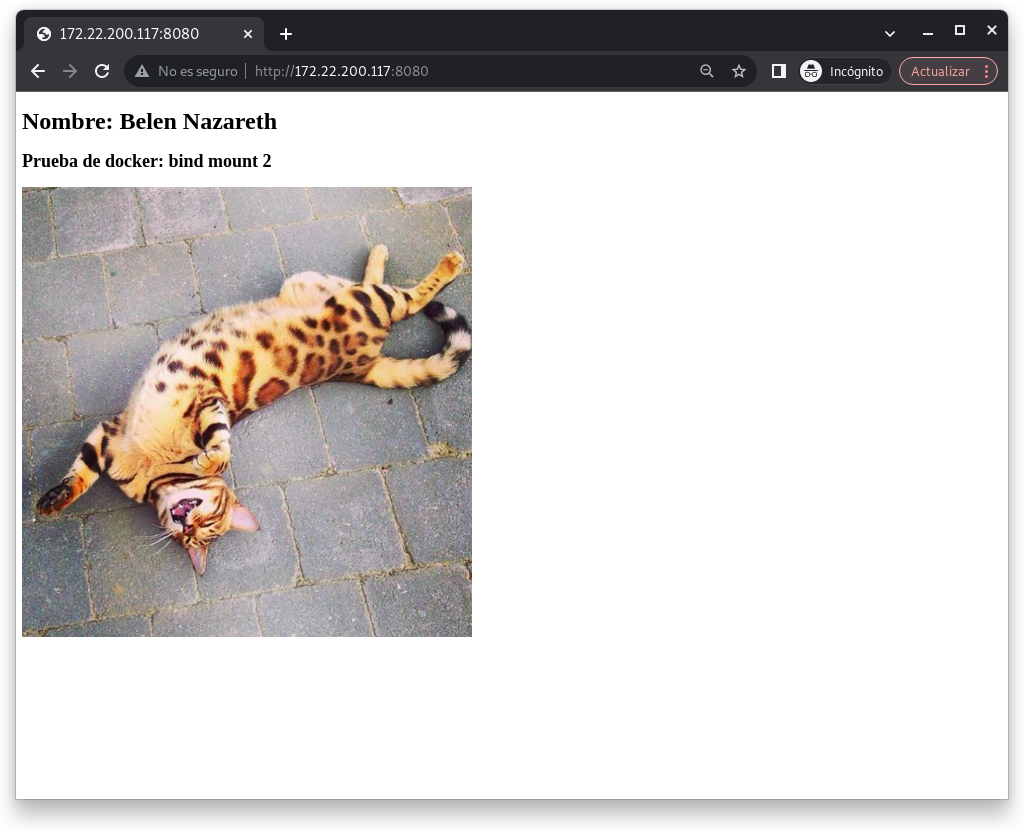
Task: Click the zoom magnifier icon in address bar
Action: click(x=707, y=71)
